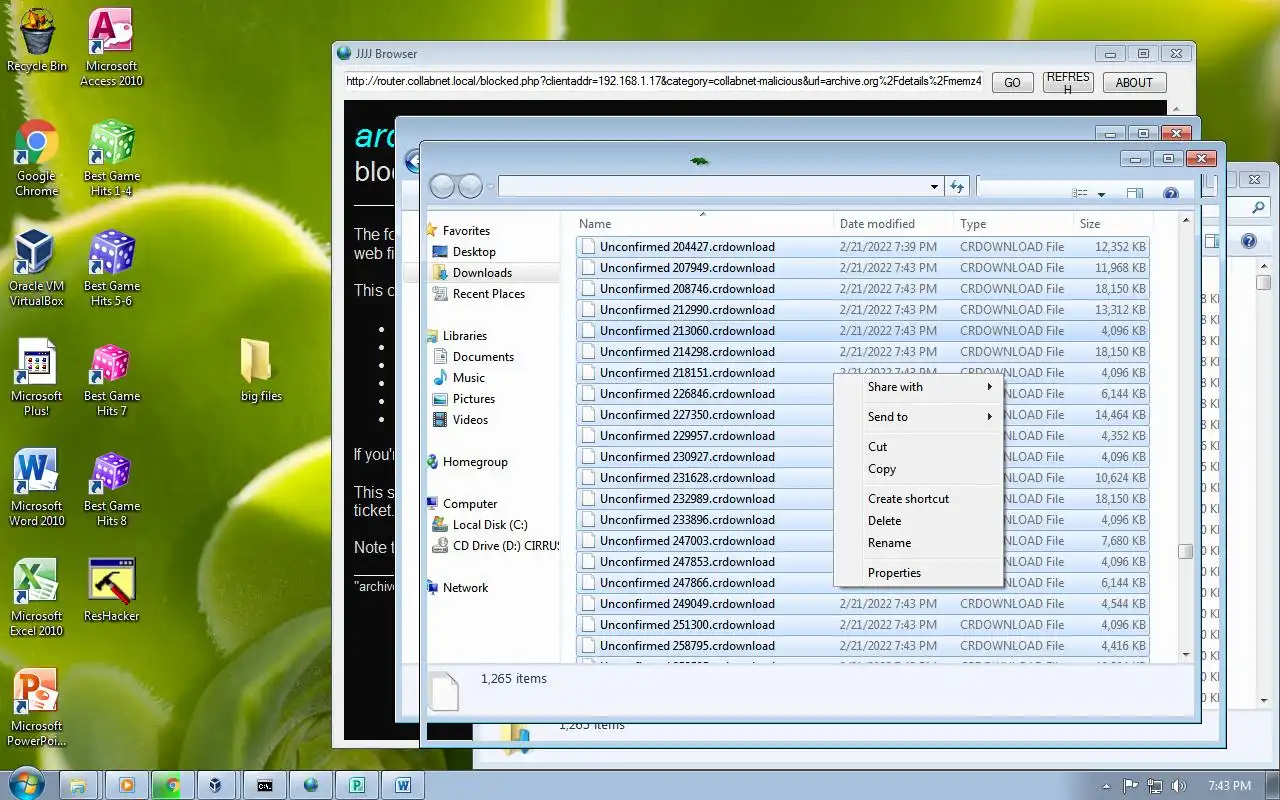This screenshot has height=800, width=1280.
Task: Expand the Explorer address bar dropdown
Action: coord(934,187)
